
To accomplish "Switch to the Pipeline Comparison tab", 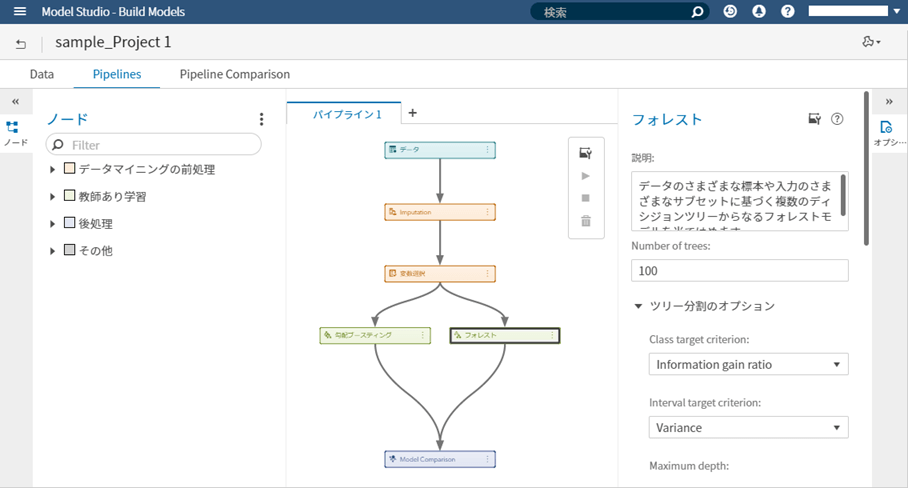I will [234, 74].
